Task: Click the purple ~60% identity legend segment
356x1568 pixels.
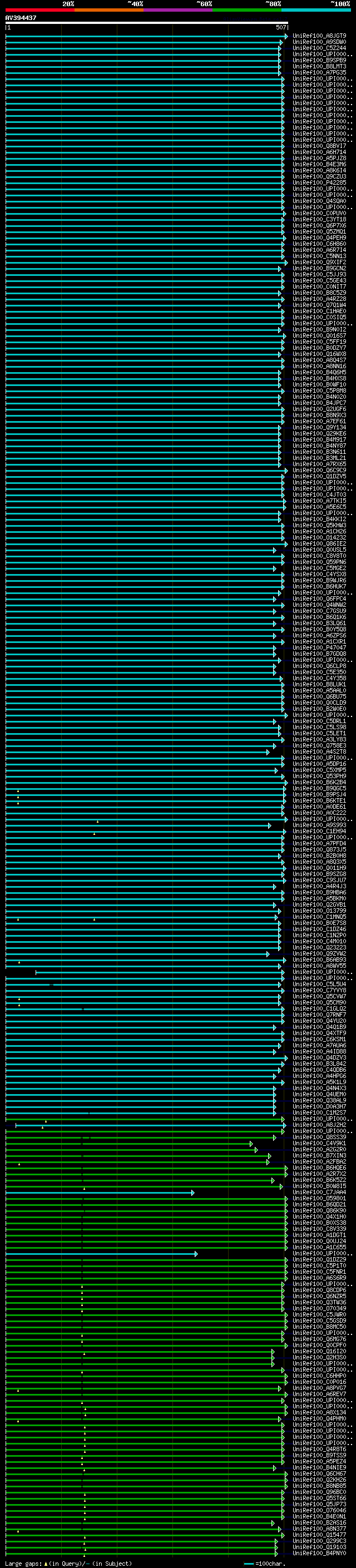Action: point(179,11)
